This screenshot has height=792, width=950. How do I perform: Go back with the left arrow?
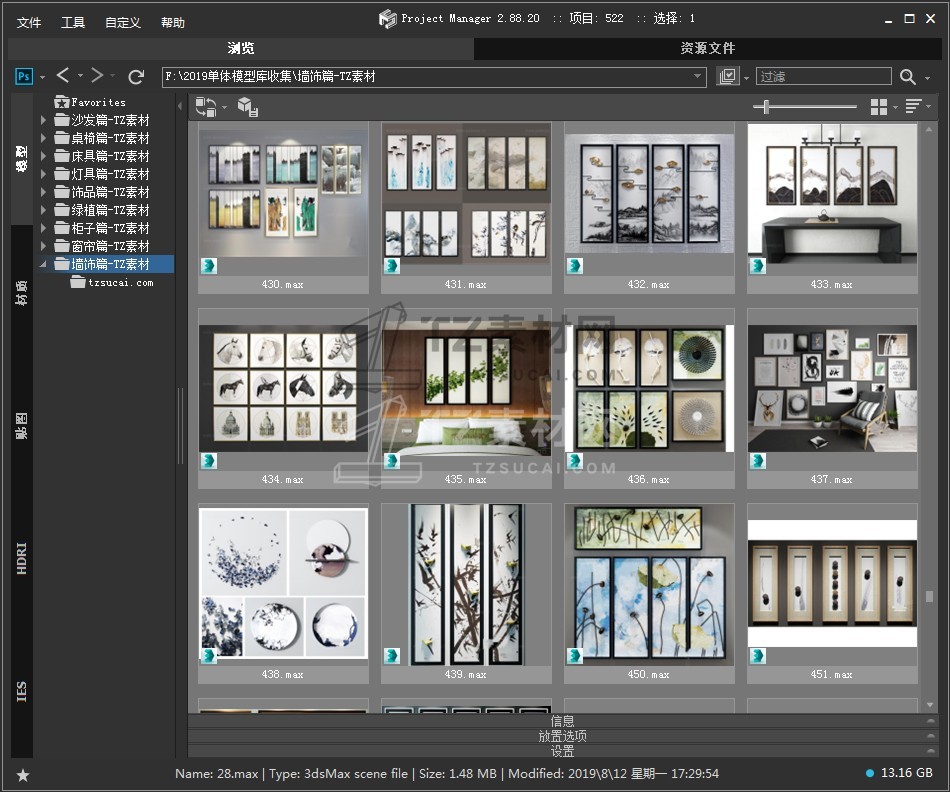[x=63, y=76]
